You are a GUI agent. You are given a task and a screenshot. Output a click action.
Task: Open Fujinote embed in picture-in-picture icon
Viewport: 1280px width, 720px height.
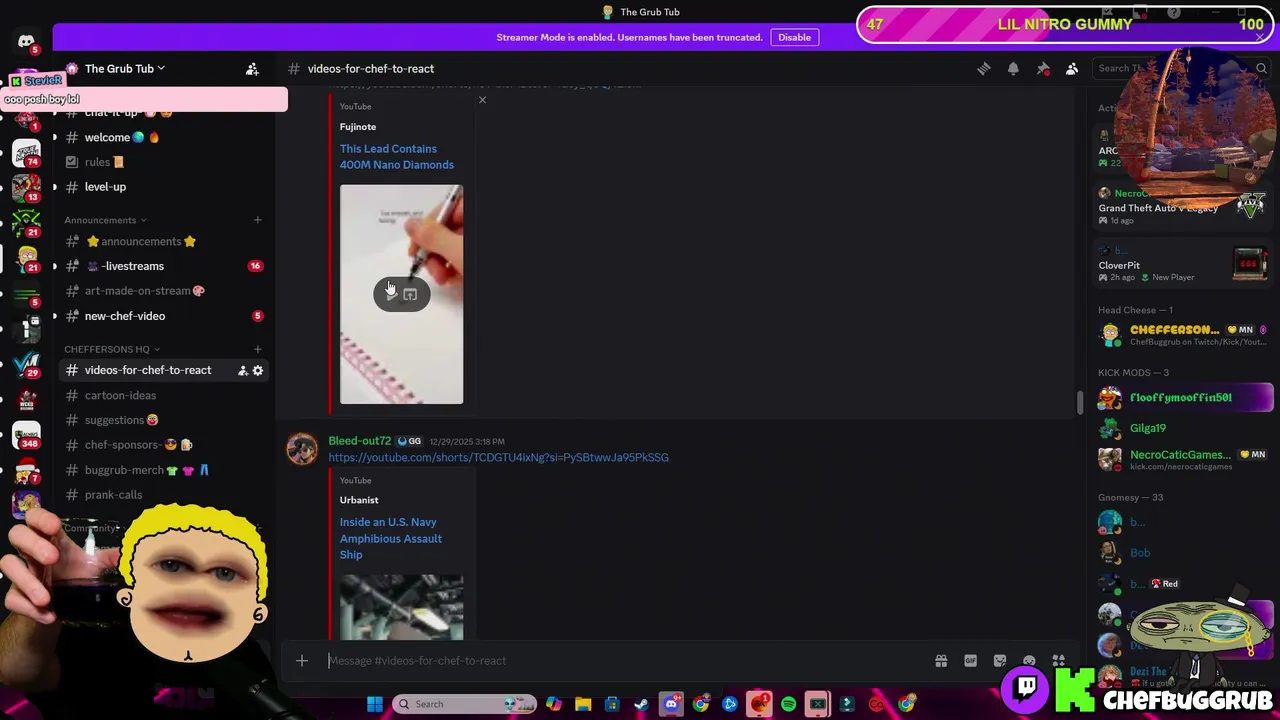pyautogui.click(x=410, y=294)
